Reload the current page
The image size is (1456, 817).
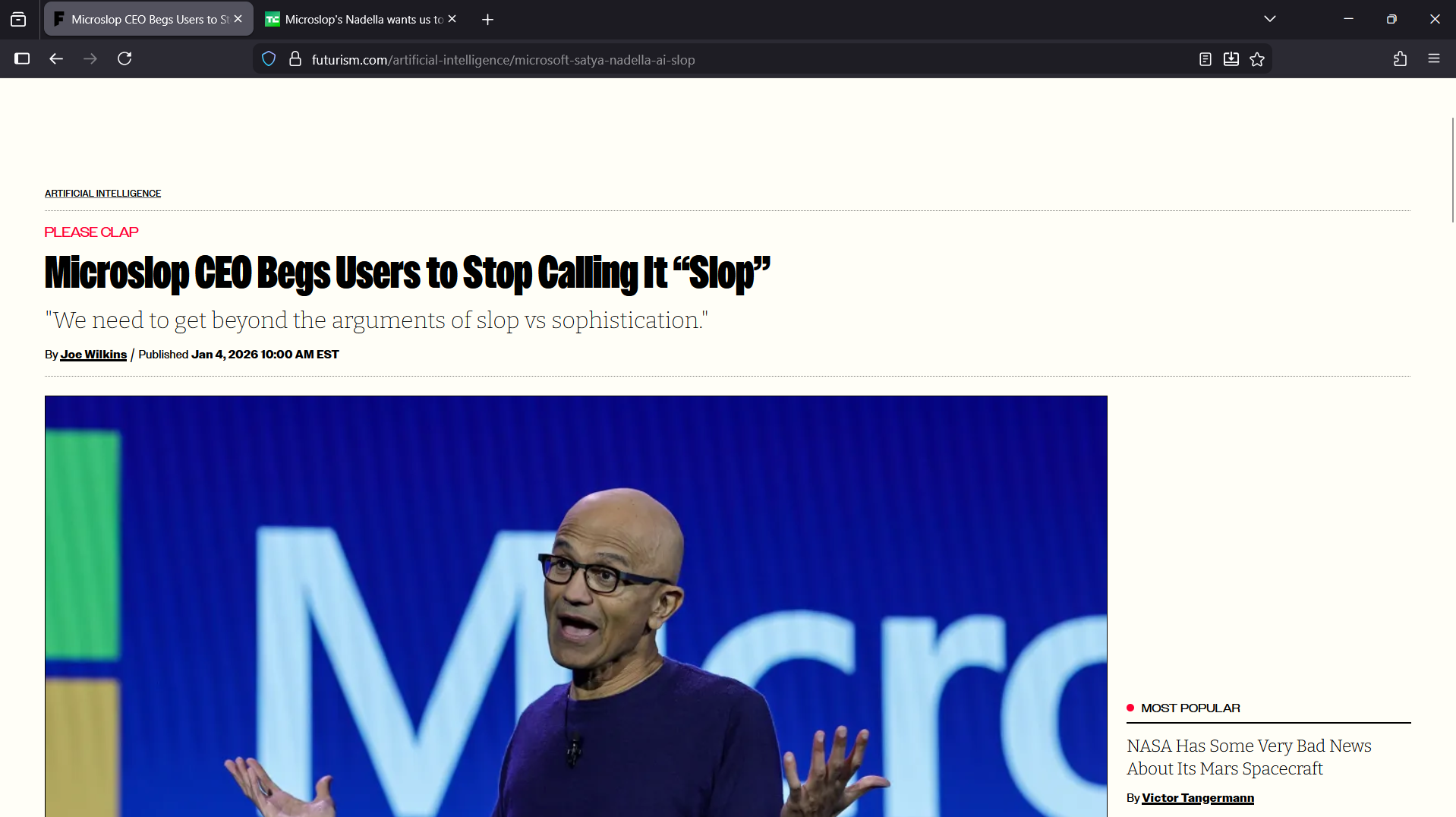(x=125, y=58)
